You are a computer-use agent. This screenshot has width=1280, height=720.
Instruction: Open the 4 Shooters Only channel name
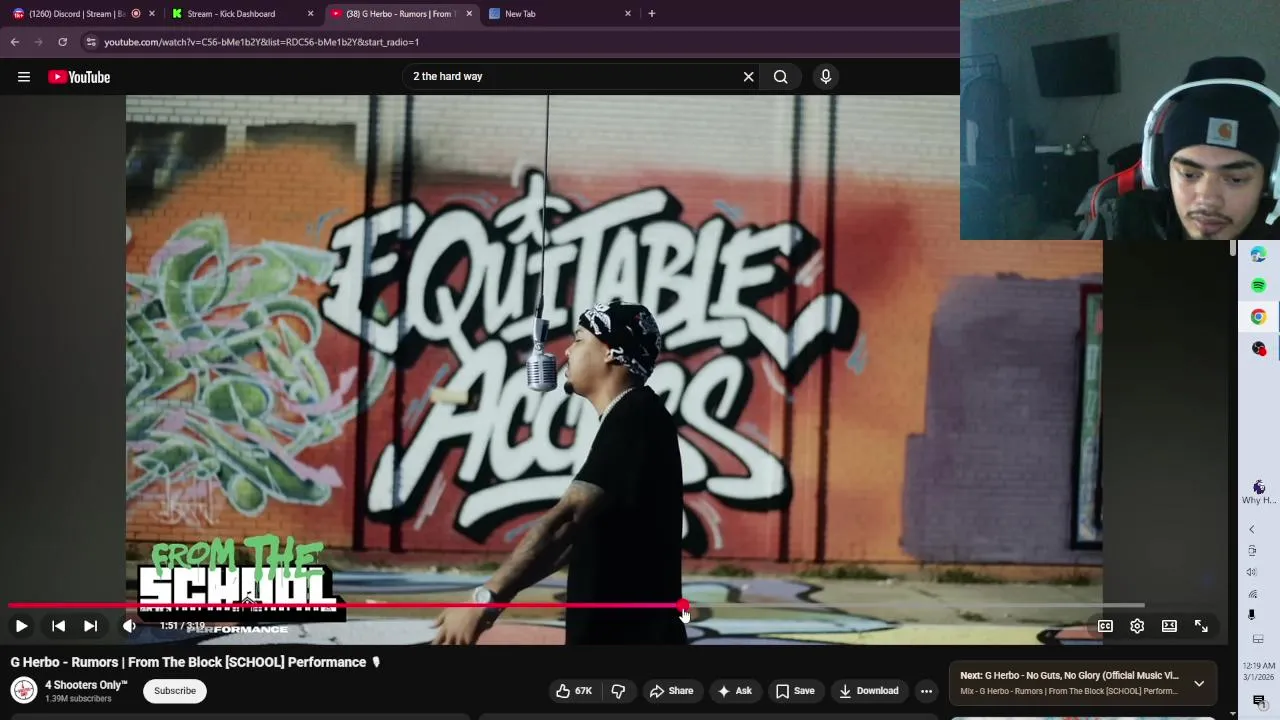point(86,685)
